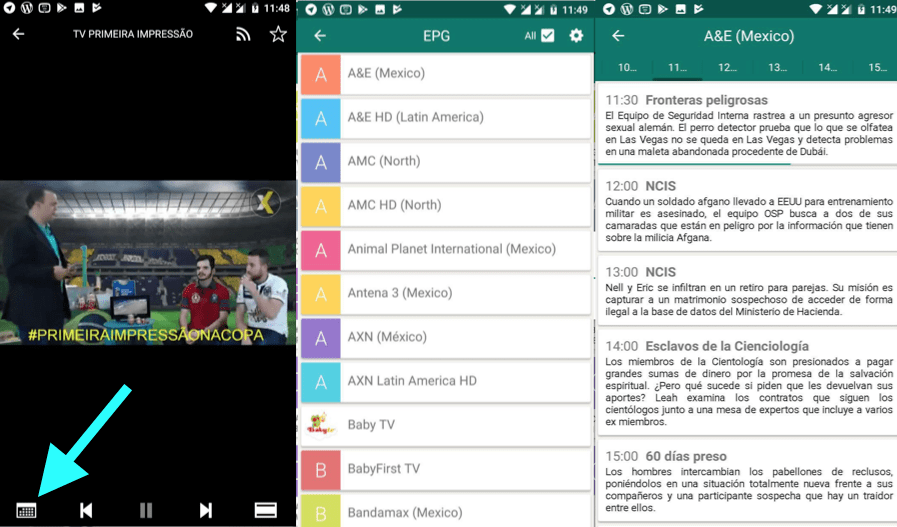Open A&E HD (Latin America) channel

[x=446, y=118]
